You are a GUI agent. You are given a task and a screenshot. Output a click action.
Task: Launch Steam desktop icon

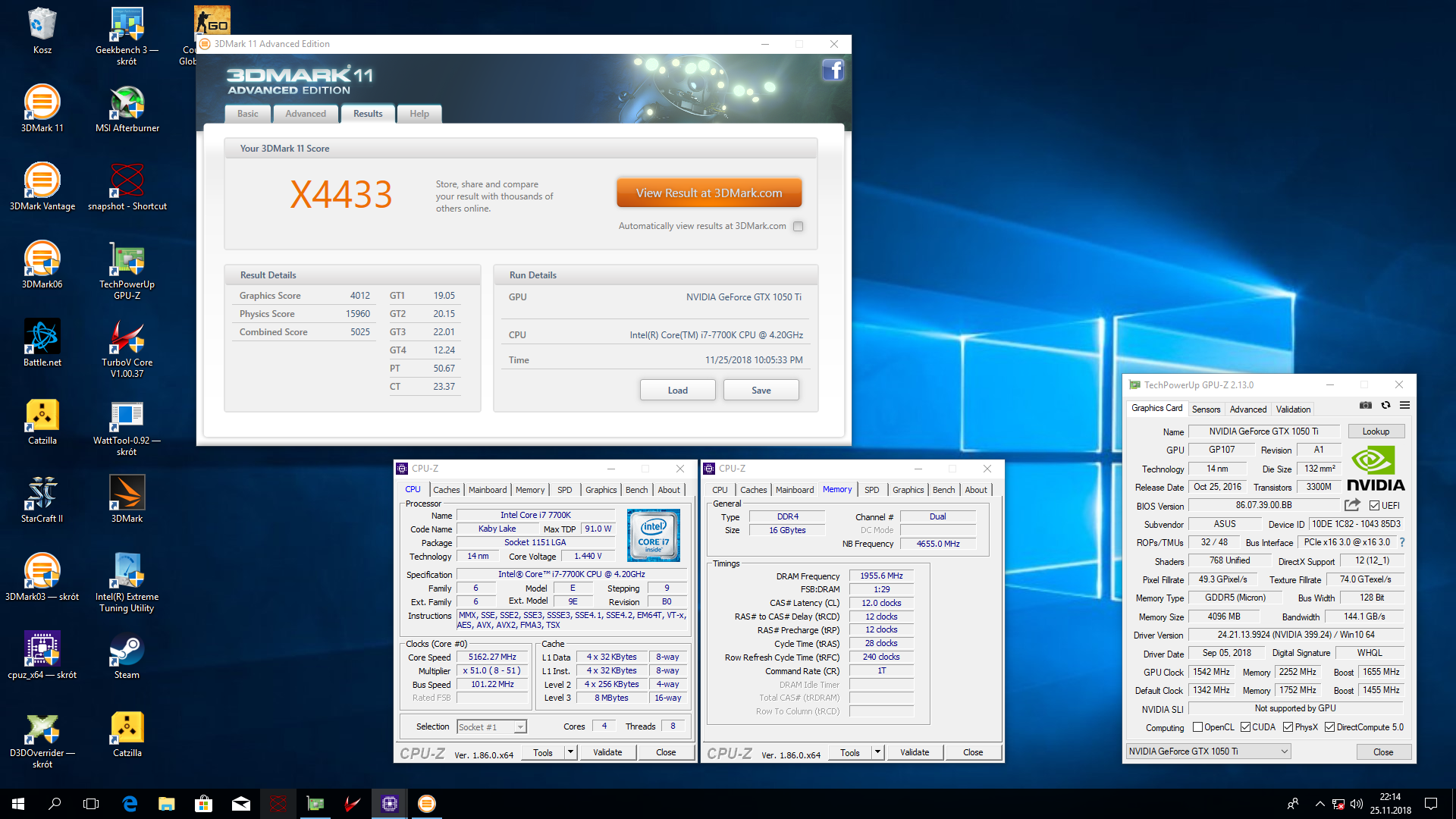127,655
